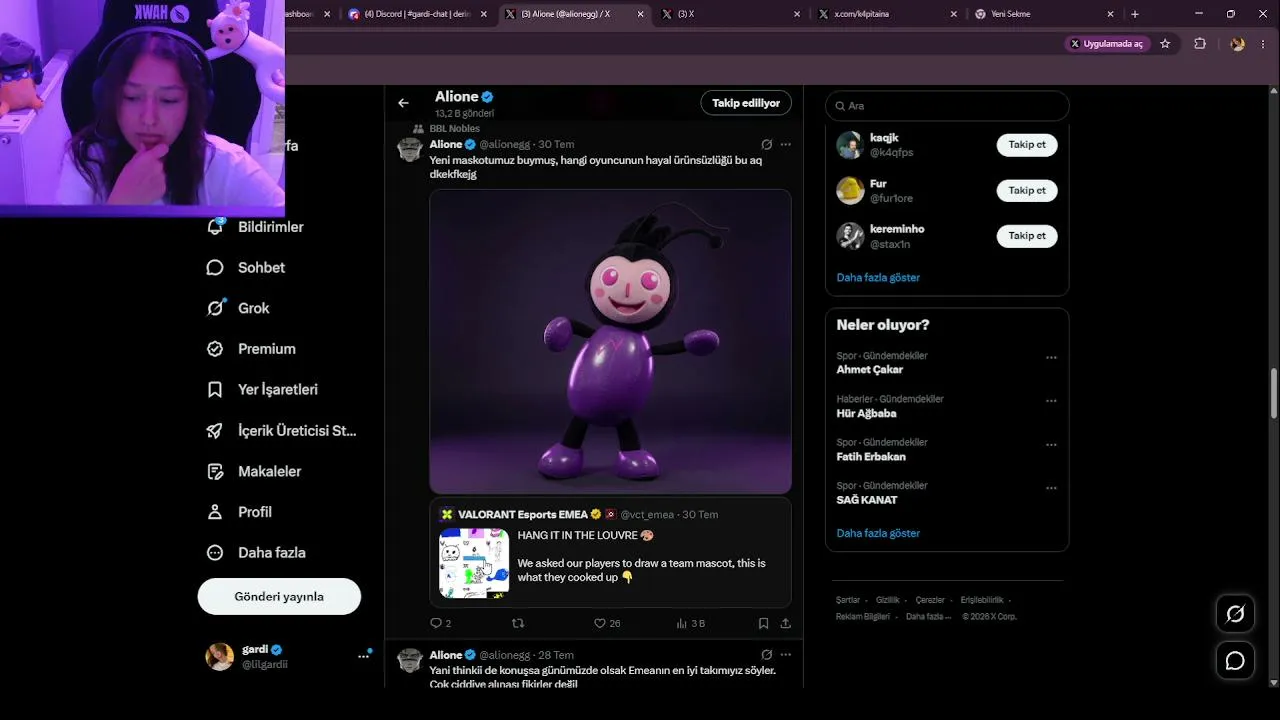1280x720 pixels.
Task: Follow kaqjk with Takip et
Action: pos(1027,145)
